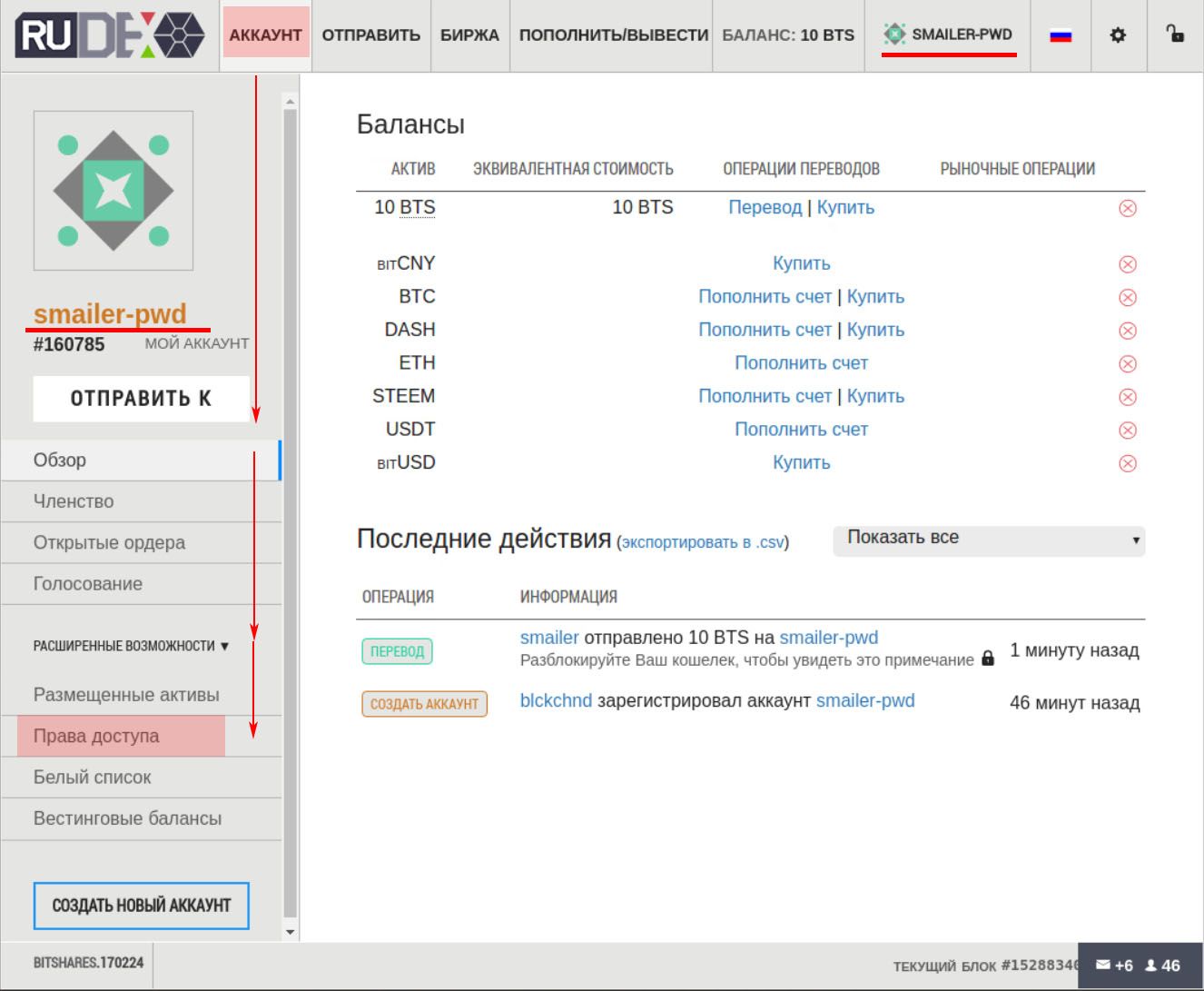Click the memo lock icon in transfer row
The image size is (1204, 991).
pos(988,659)
